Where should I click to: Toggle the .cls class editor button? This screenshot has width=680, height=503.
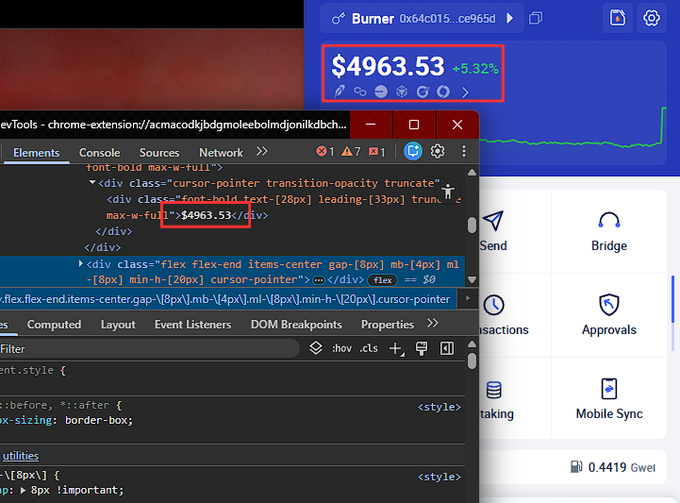pyautogui.click(x=369, y=348)
